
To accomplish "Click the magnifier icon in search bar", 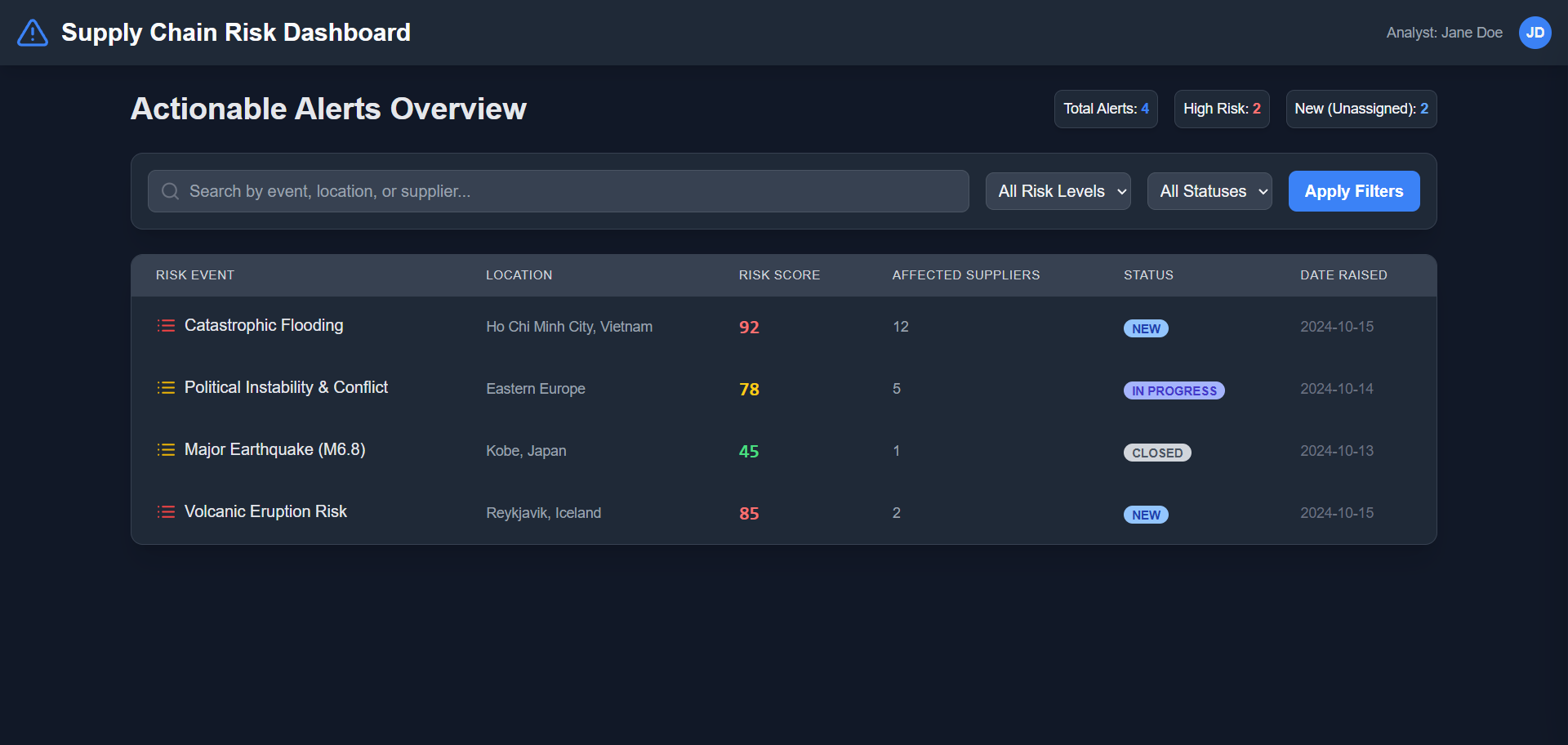I will [170, 191].
